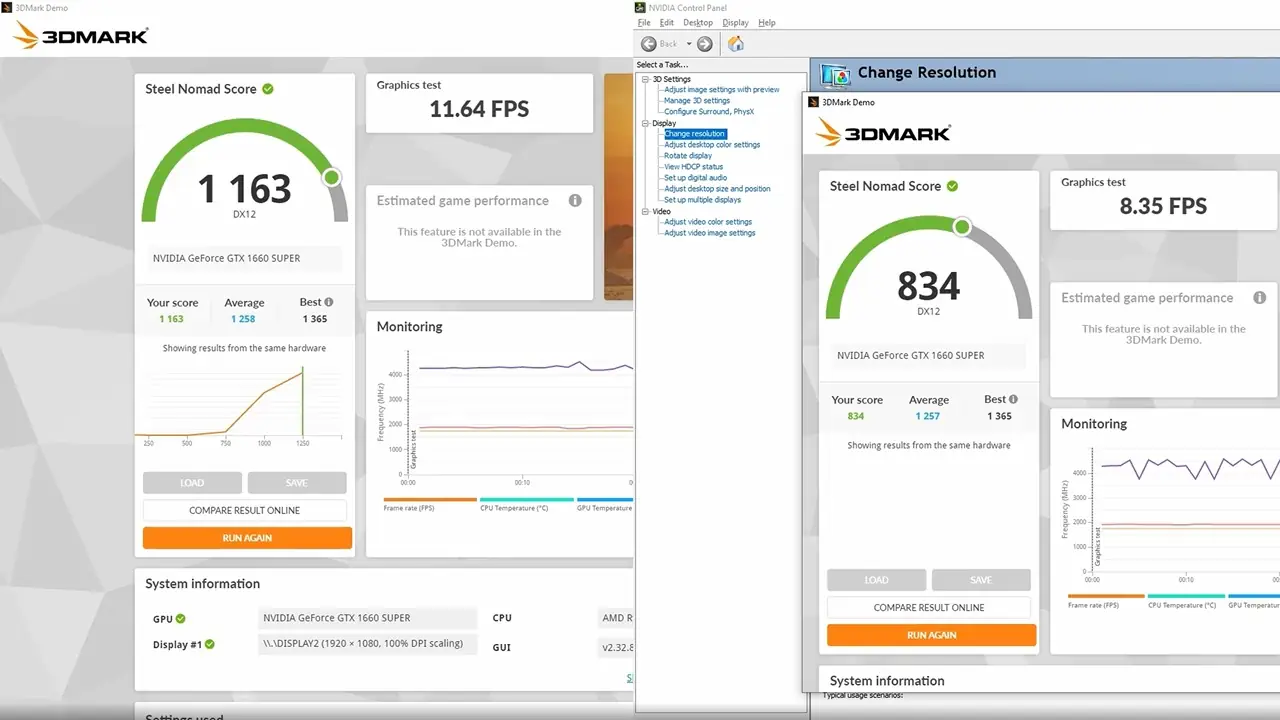Image resolution: width=1280 pixels, height=720 pixels.
Task: Select Set up digital audio task
Action: click(x=696, y=178)
